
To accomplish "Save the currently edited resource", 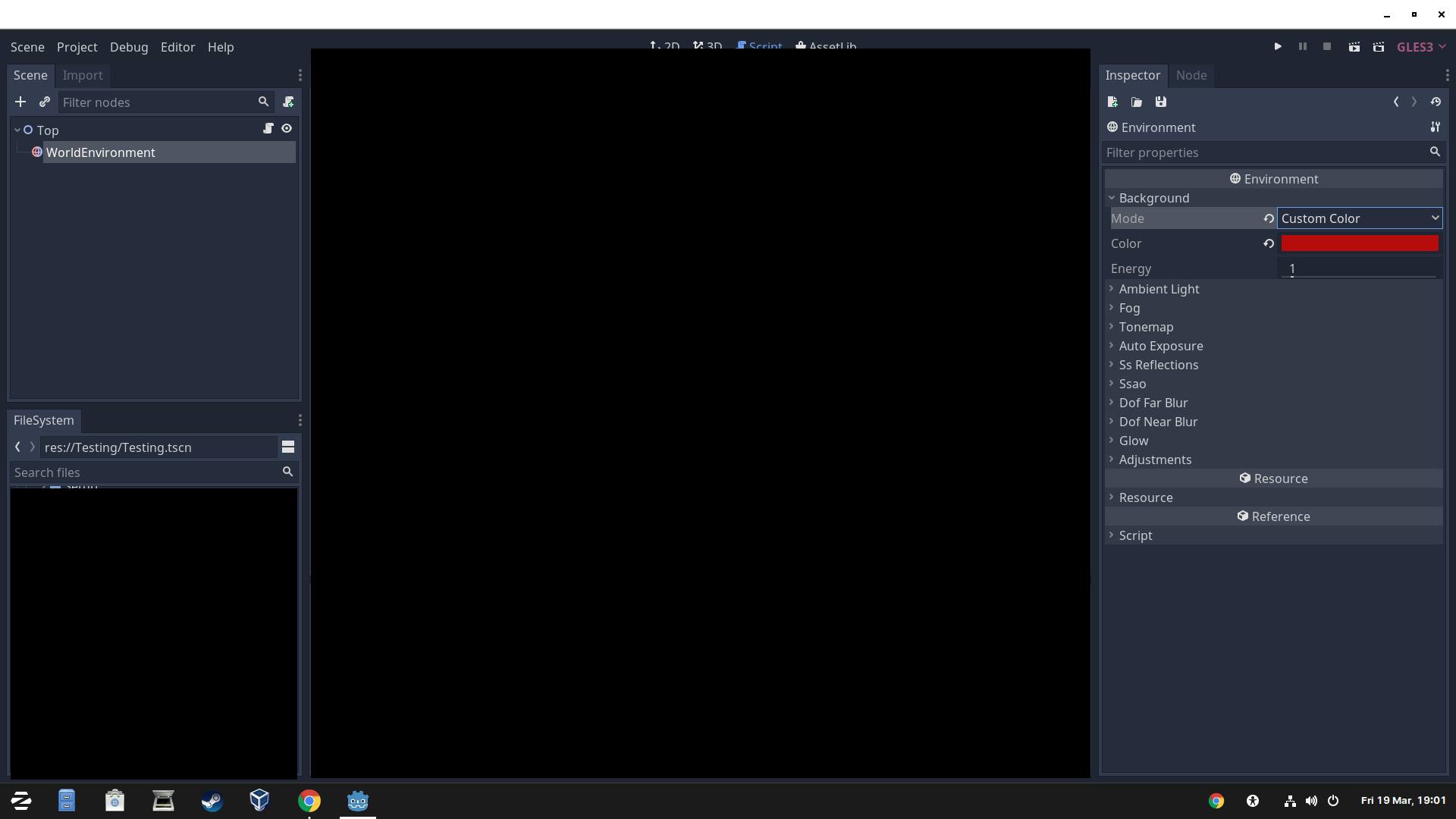I will click(x=1161, y=102).
